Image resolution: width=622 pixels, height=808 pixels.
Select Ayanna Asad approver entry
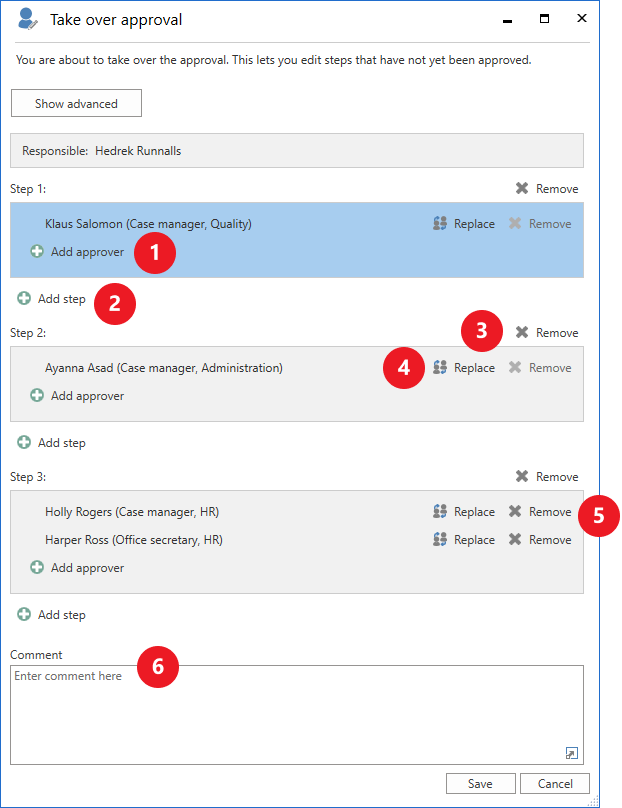pos(164,367)
